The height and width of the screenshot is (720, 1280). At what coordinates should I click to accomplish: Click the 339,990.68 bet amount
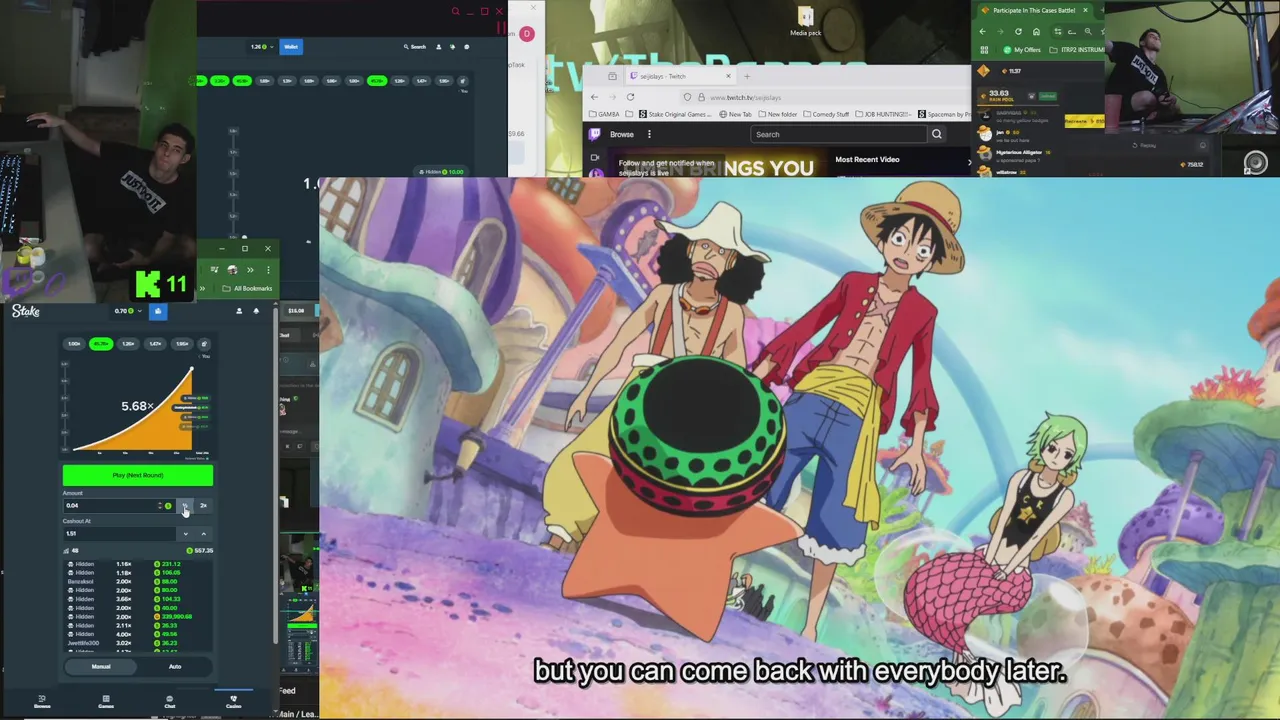177,617
